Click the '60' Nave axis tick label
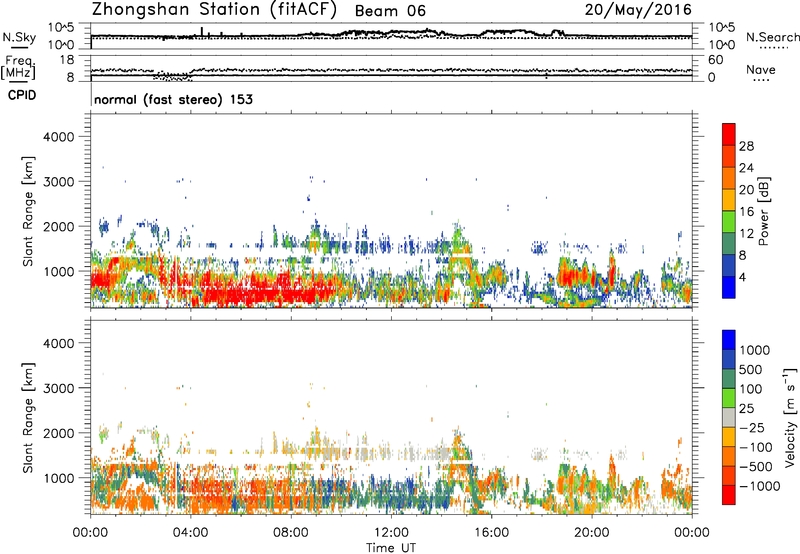 coord(715,60)
